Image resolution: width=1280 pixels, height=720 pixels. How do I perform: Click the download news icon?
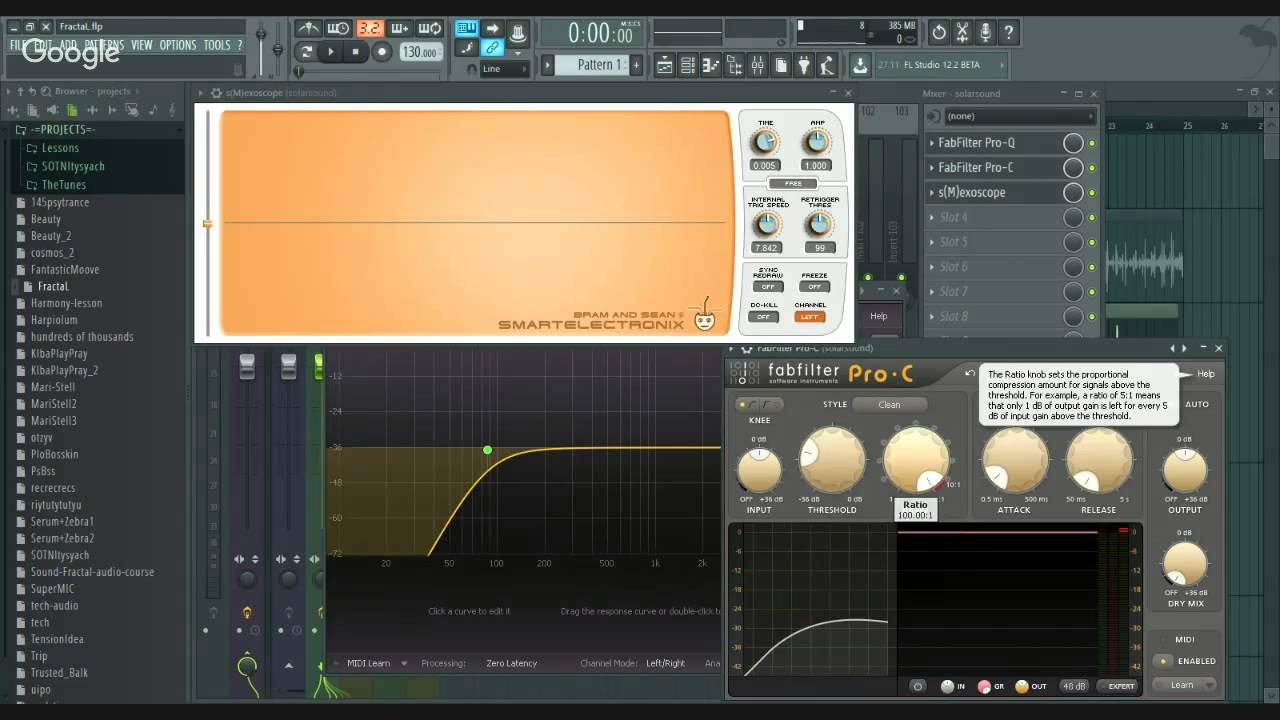tap(858, 67)
